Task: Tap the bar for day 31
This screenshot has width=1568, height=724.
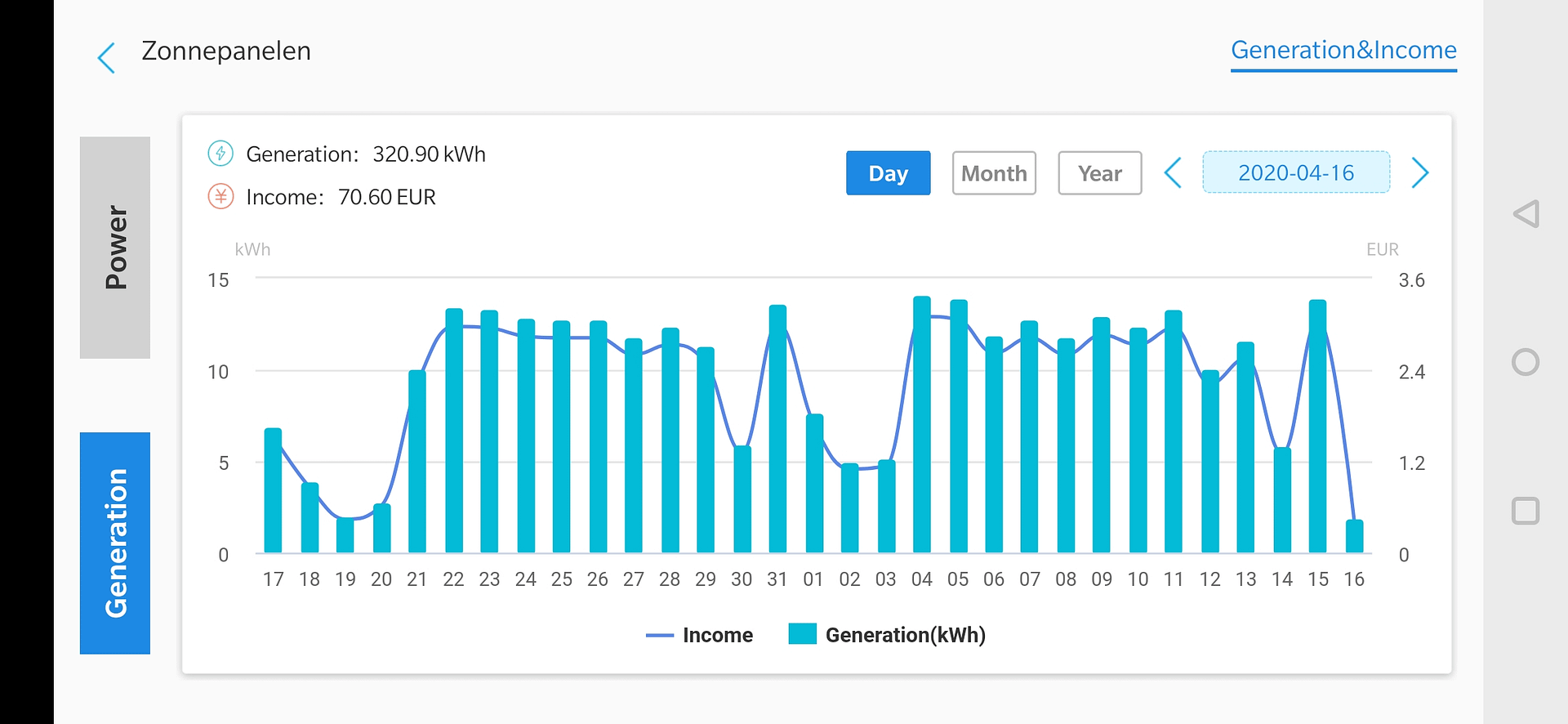Action: 777,429
